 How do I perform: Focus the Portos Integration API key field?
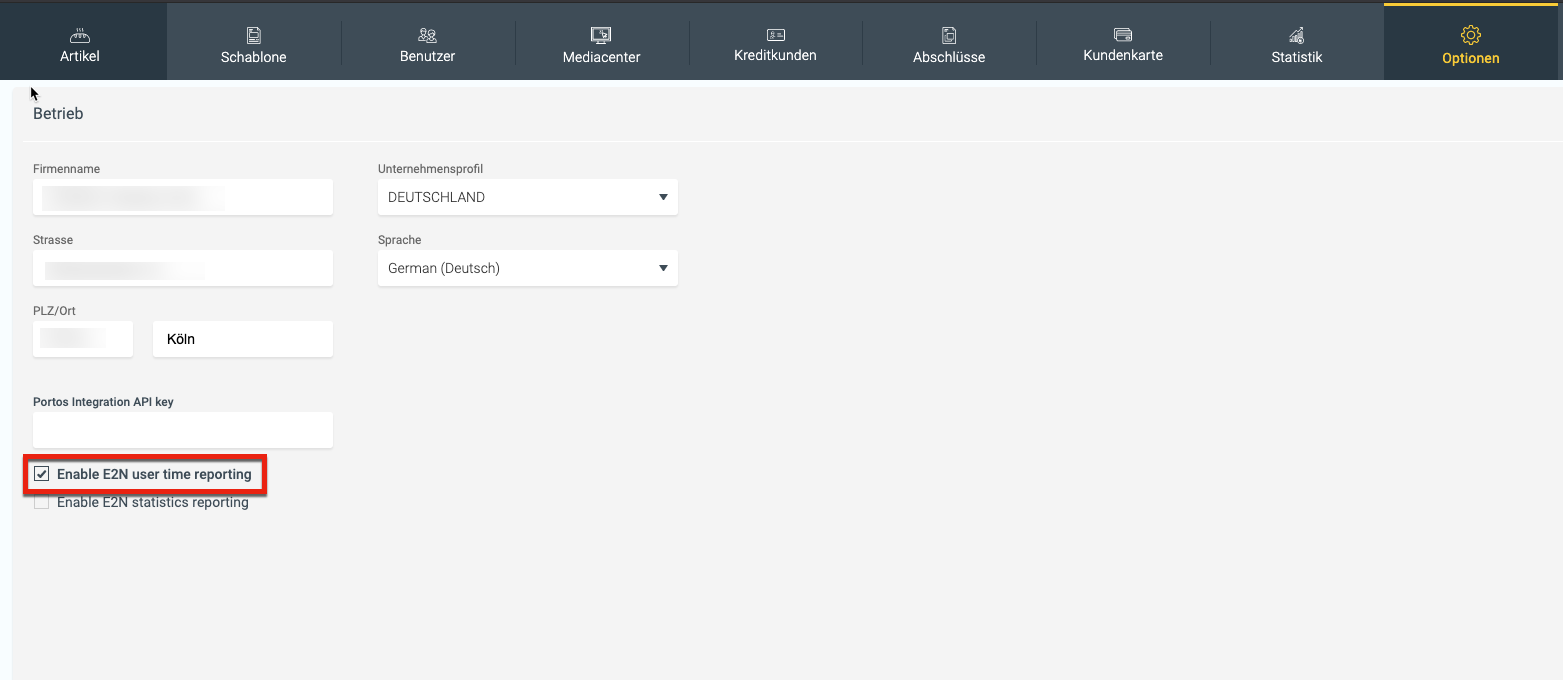183,430
